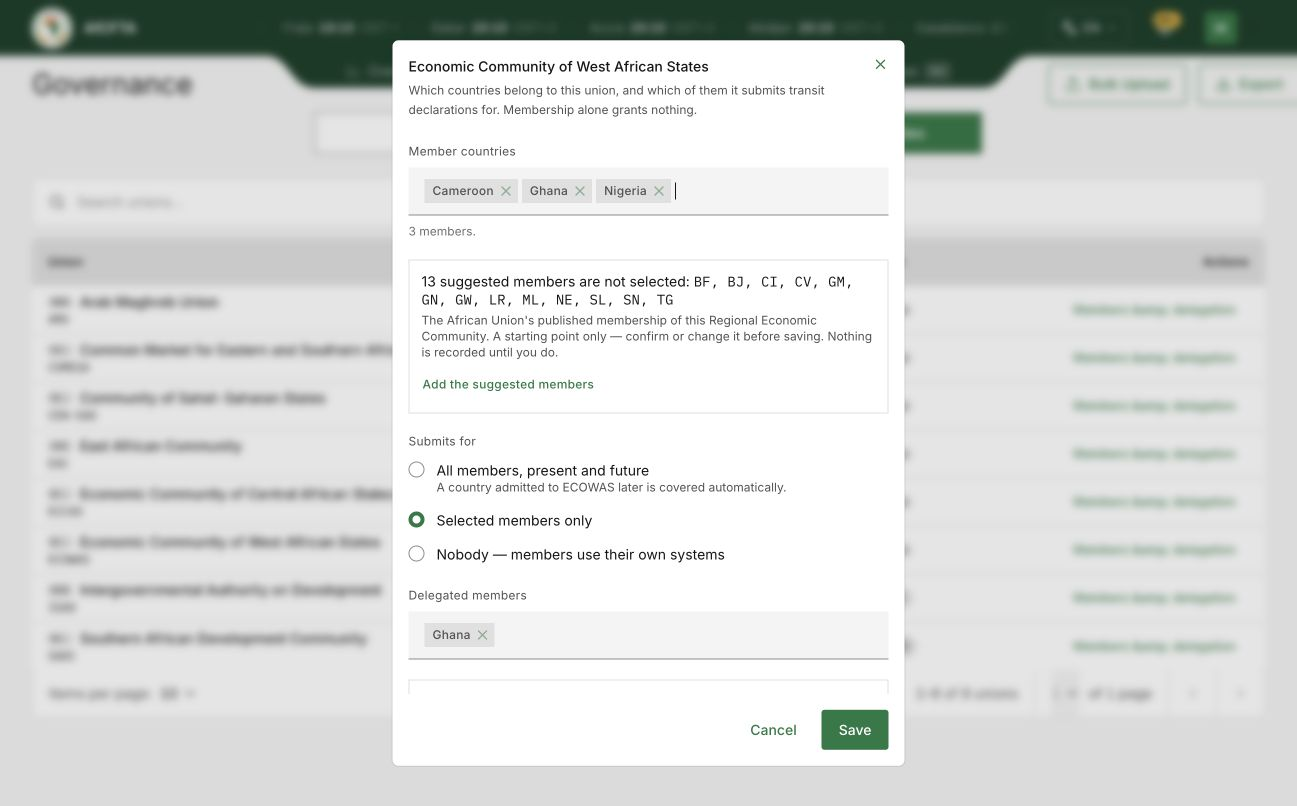Select 'Nobody — members use their own systems'
1297x806 pixels.
pyautogui.click(x=417, y=554)
